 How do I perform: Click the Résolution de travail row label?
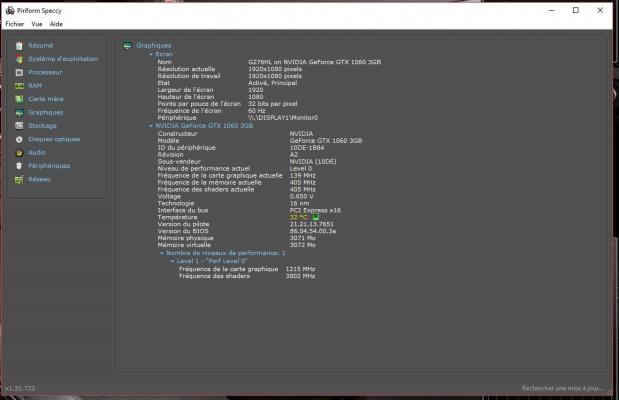click(189, 76)
